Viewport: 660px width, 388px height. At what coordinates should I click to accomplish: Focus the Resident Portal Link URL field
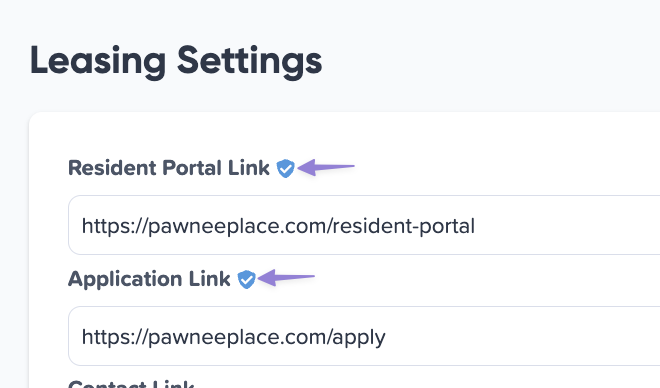[x=364, y=225]
